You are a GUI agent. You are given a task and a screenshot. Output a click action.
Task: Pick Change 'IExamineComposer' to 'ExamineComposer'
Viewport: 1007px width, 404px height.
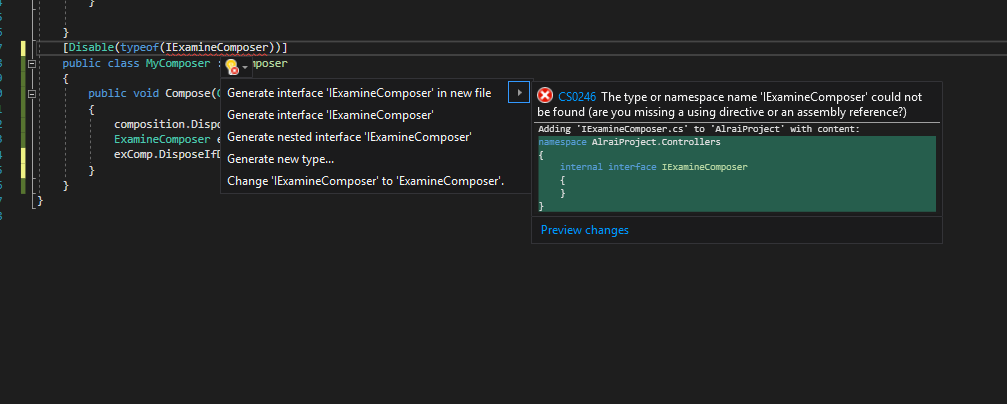[x=365, y=181]
